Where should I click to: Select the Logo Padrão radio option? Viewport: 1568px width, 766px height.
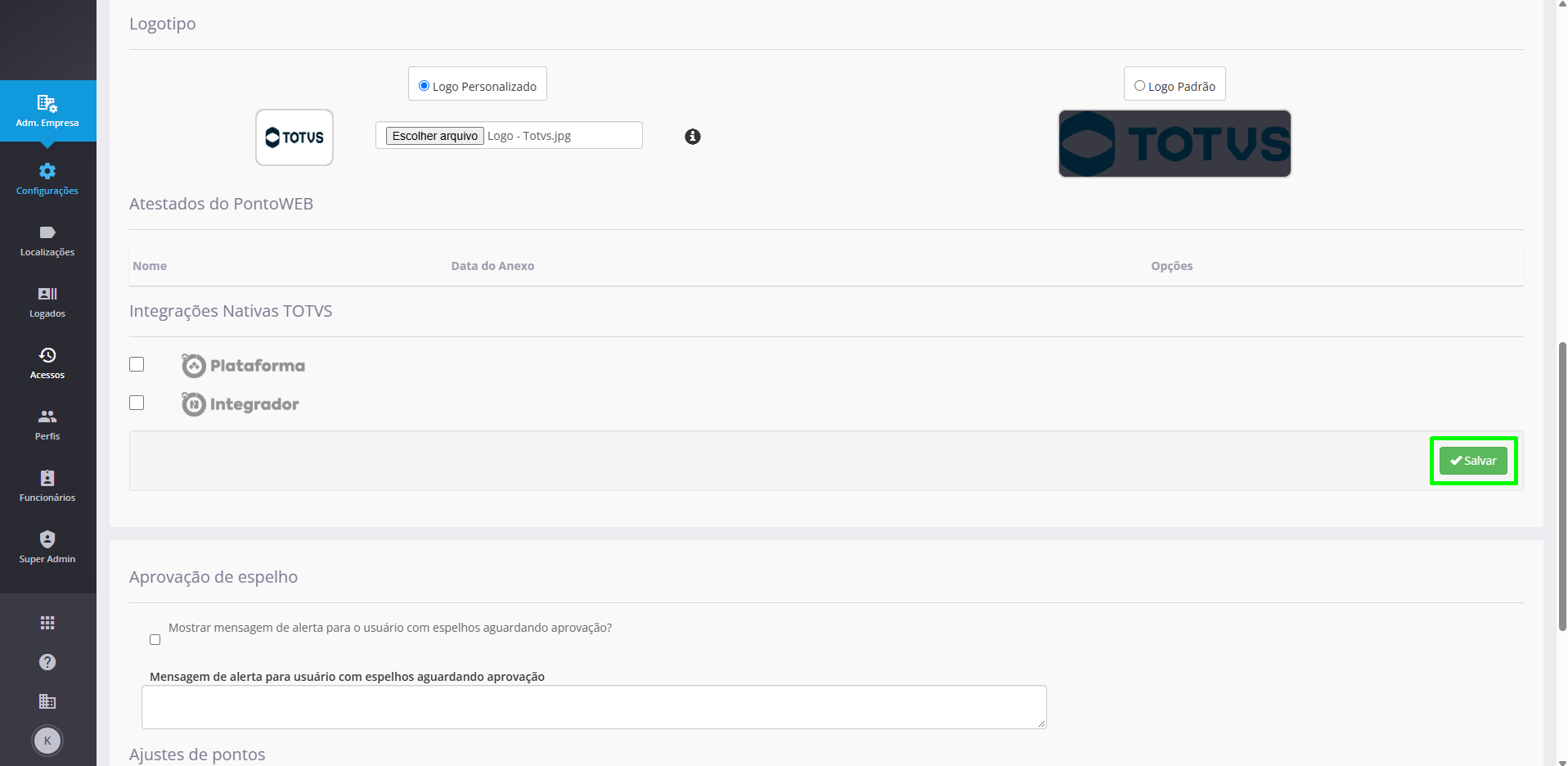pos(1139,86)
